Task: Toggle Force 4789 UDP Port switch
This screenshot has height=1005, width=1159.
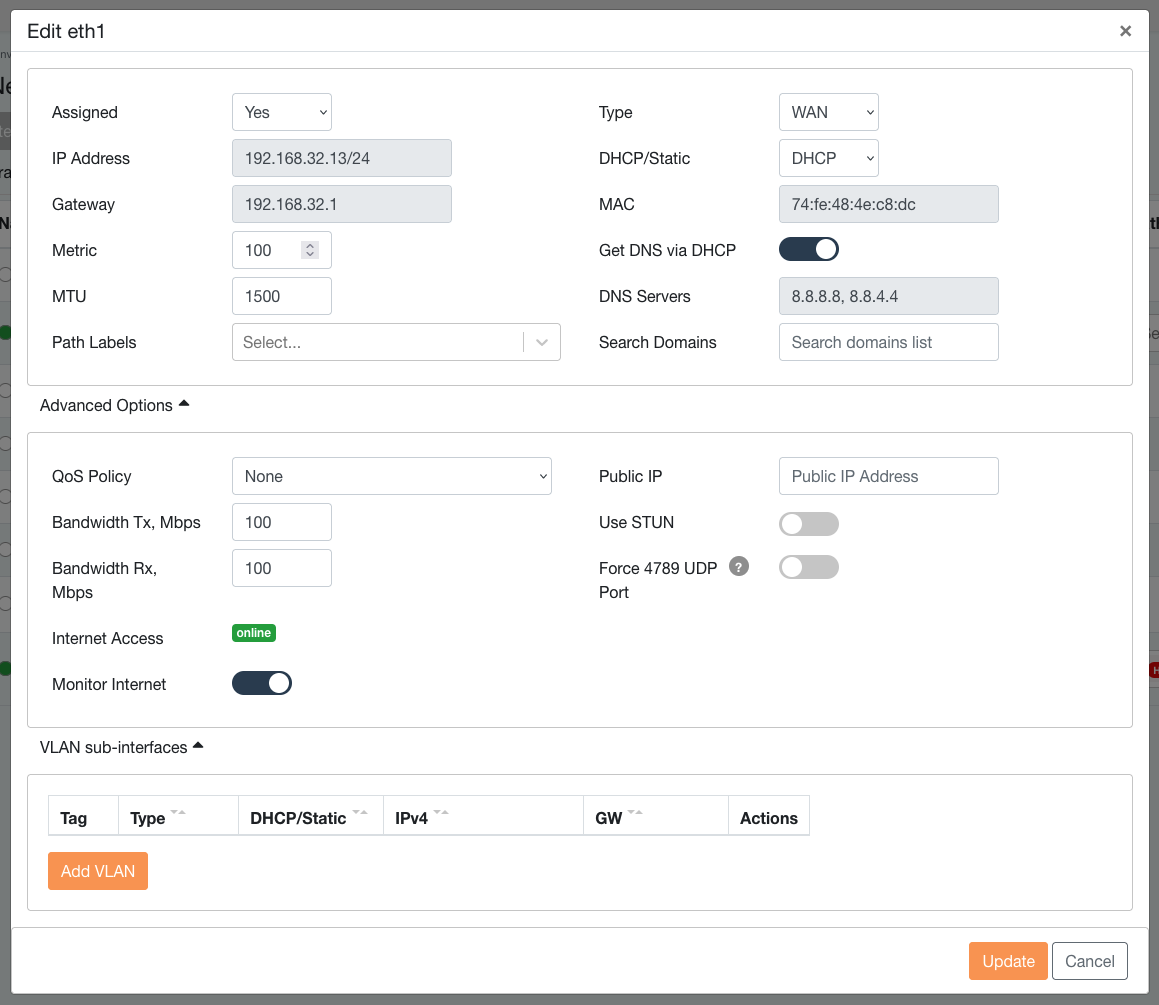Action: click(x=808, y=568)
